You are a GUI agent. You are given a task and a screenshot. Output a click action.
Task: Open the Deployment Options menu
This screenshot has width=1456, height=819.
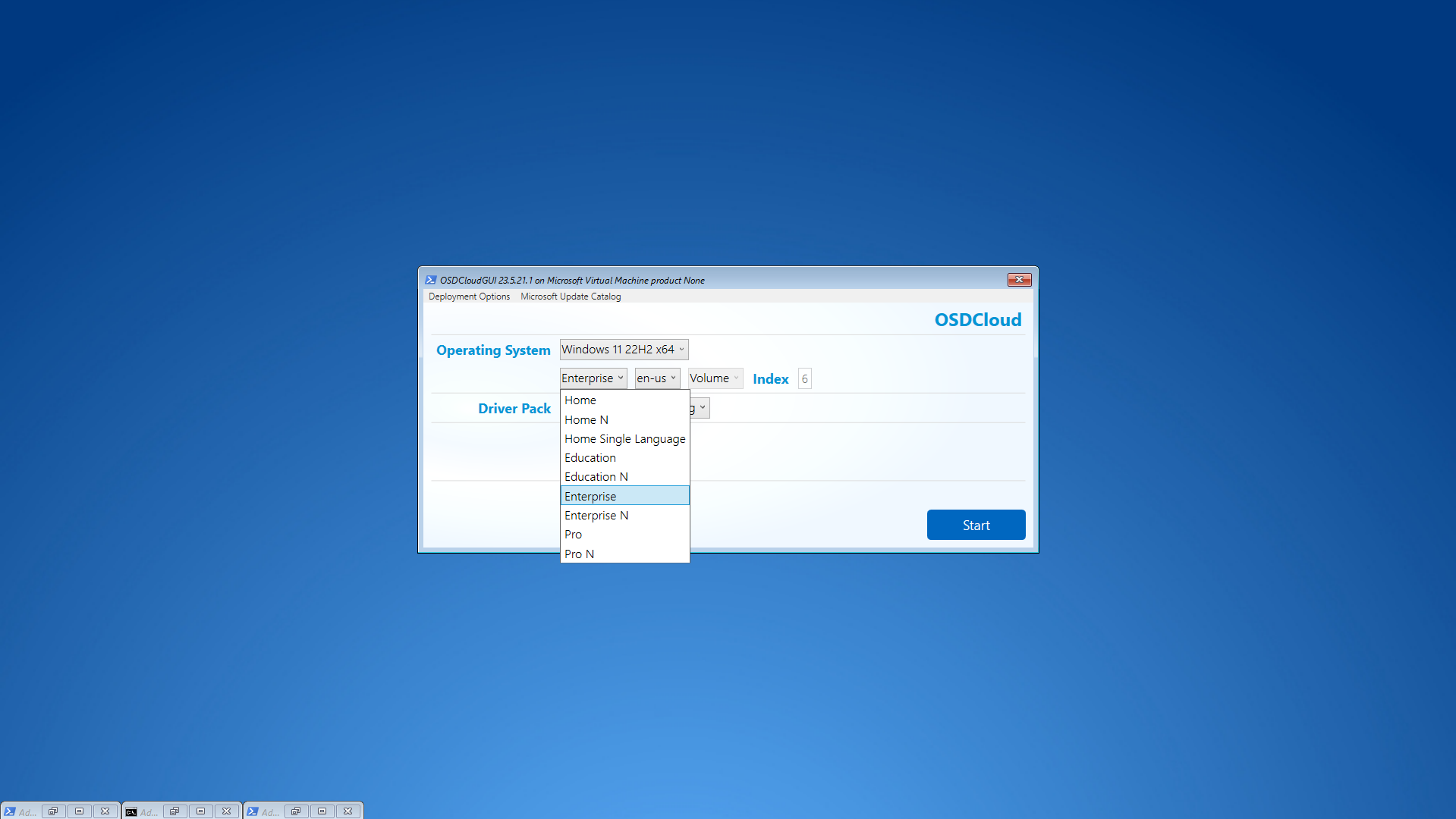click(469, 297)
